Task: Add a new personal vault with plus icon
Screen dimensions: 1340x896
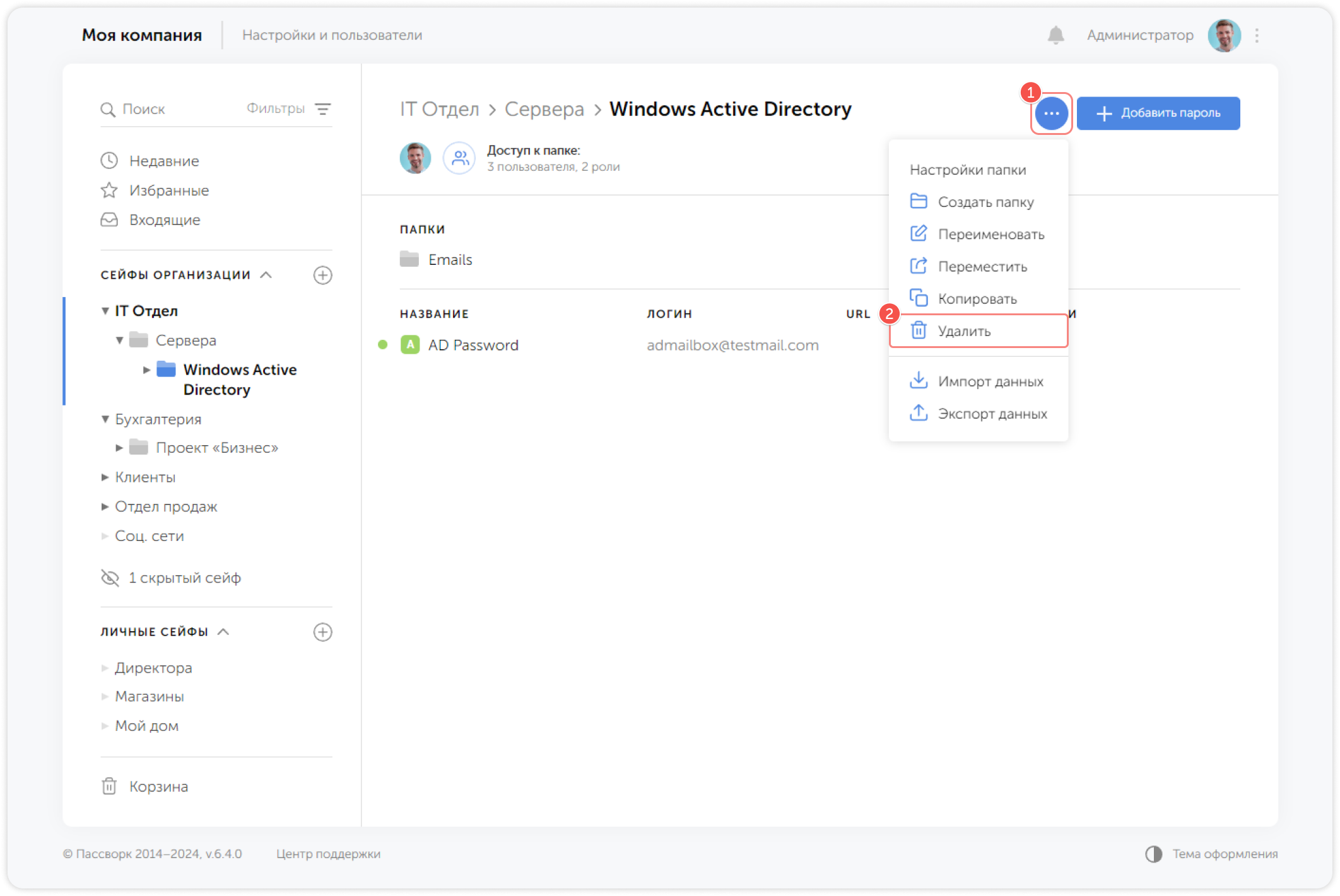Action: click(323, 632)
